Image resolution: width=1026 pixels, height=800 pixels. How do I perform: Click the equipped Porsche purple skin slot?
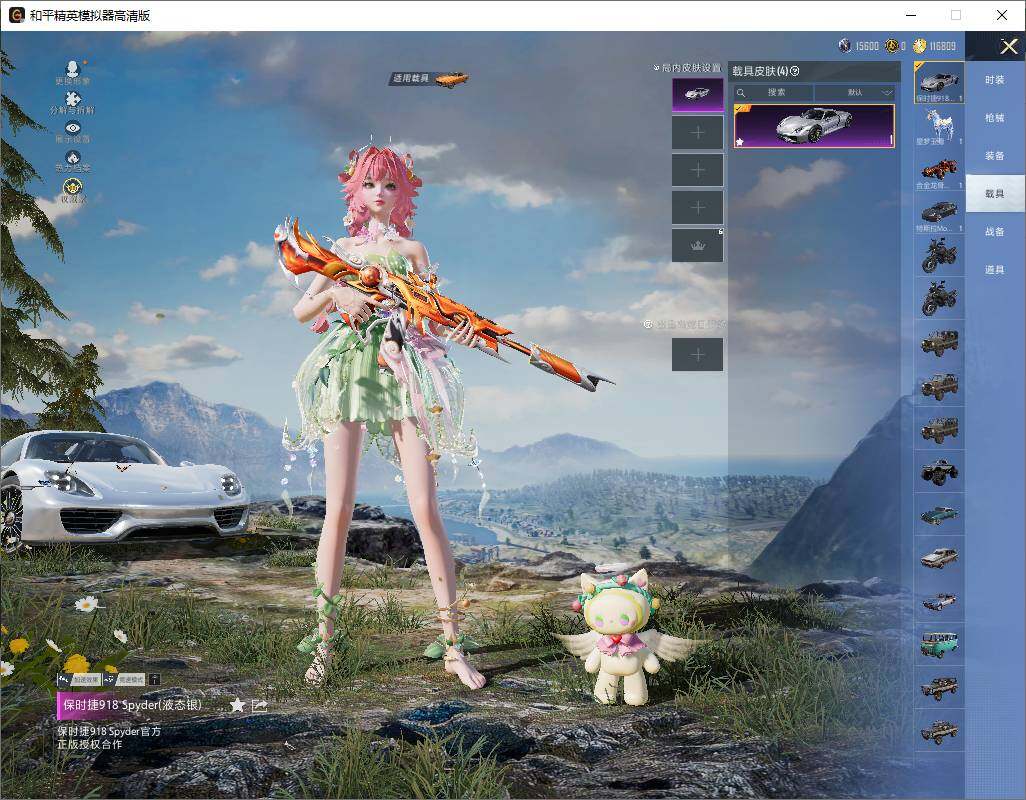[698, 95]
